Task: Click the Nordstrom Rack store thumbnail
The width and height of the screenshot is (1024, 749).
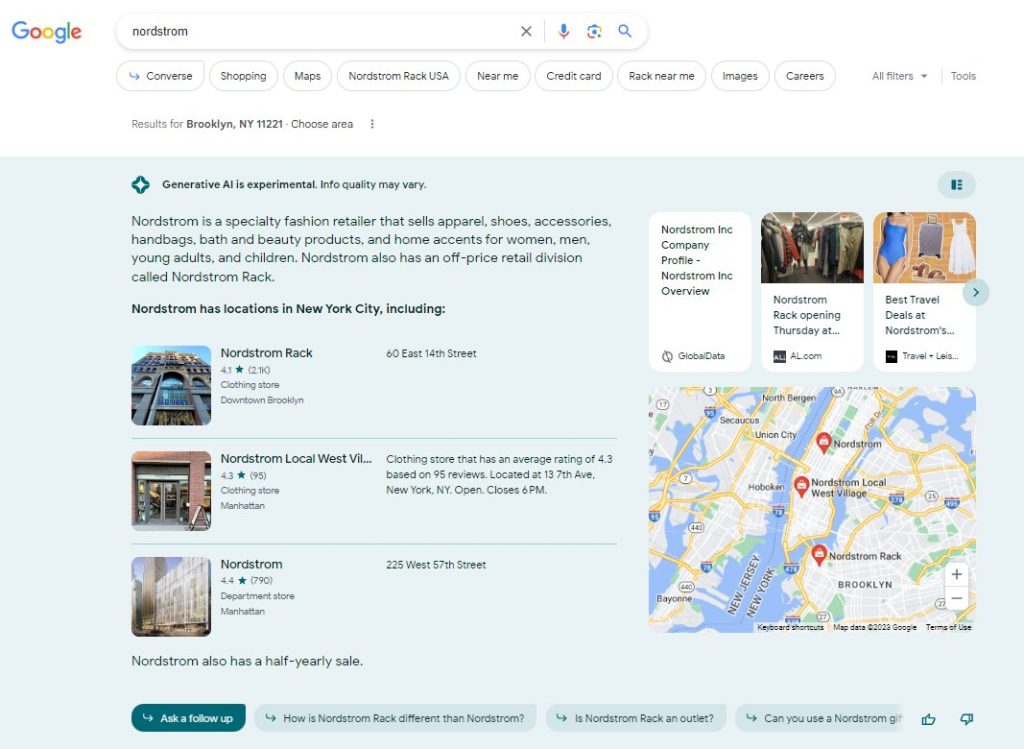Action: [171, 385]
